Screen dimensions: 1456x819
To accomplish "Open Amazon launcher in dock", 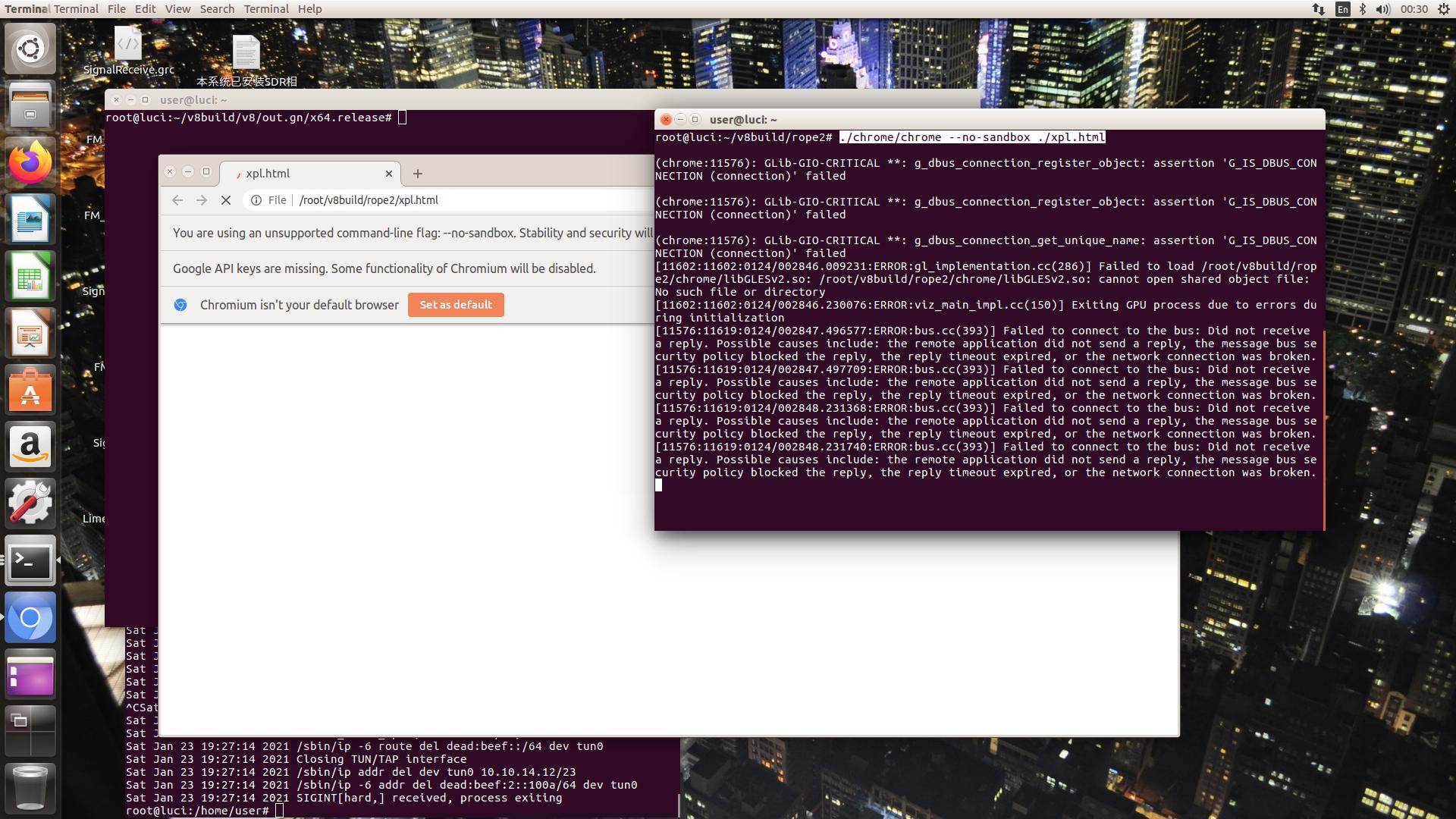I will pyautogui.click(x=30, y=447).
